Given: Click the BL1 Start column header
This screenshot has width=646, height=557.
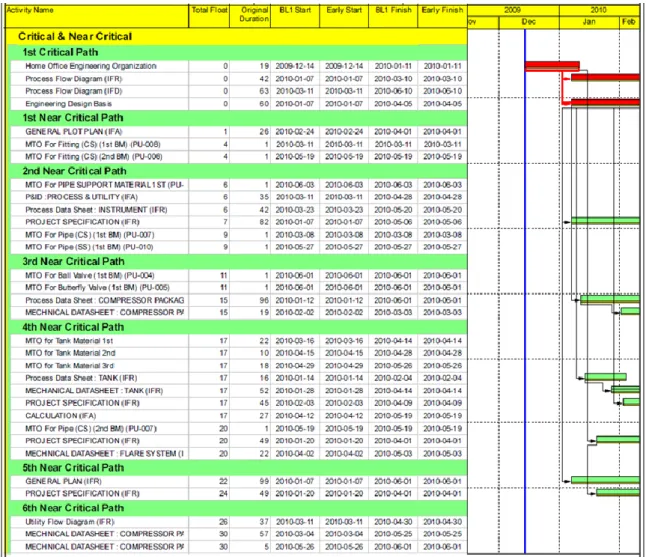Looking at the screenshot, I should [295, 16].
